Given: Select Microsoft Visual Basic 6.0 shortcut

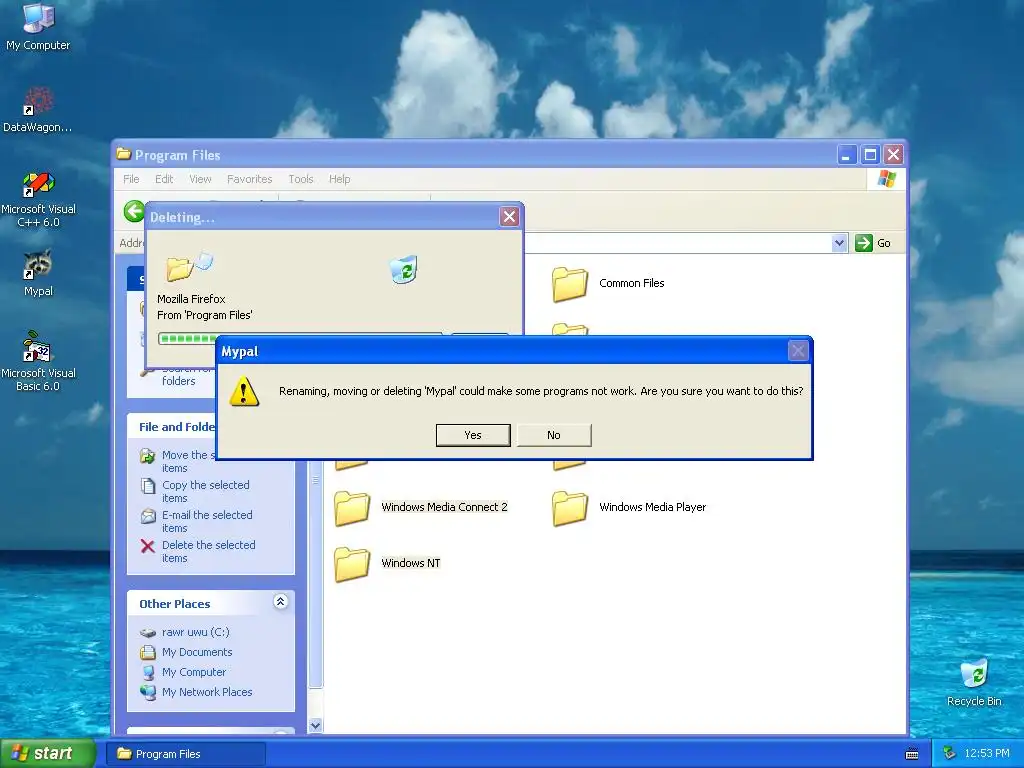Looking at the screenshot, I should point(38,361).
